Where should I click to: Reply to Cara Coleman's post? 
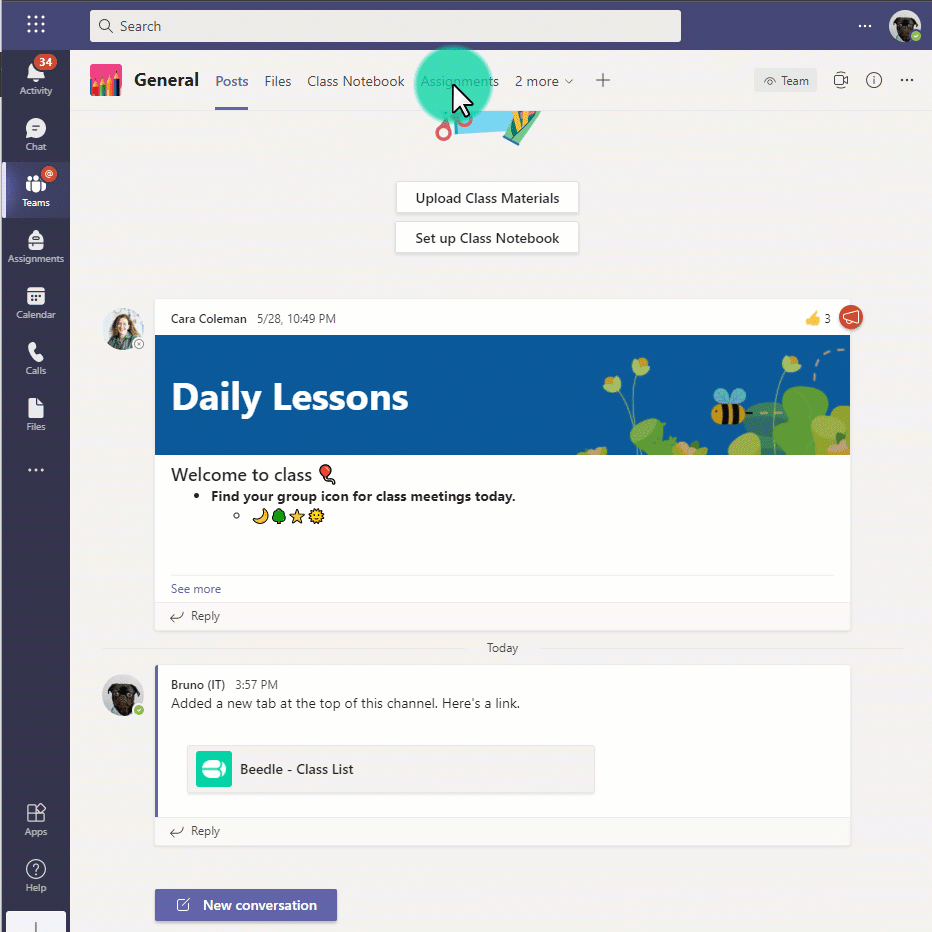(195, 616)
